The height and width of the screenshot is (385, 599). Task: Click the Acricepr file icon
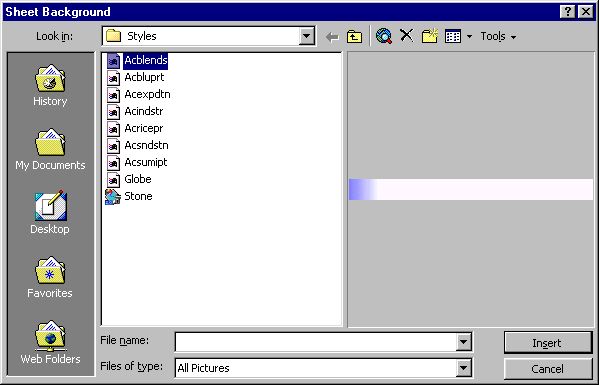point(113,129)
